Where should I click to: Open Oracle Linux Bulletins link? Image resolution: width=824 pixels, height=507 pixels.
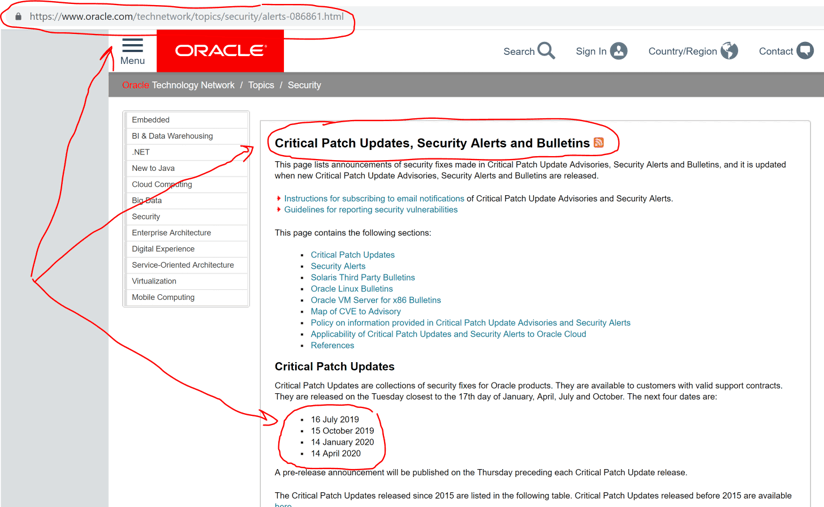(x=352, y=289)
